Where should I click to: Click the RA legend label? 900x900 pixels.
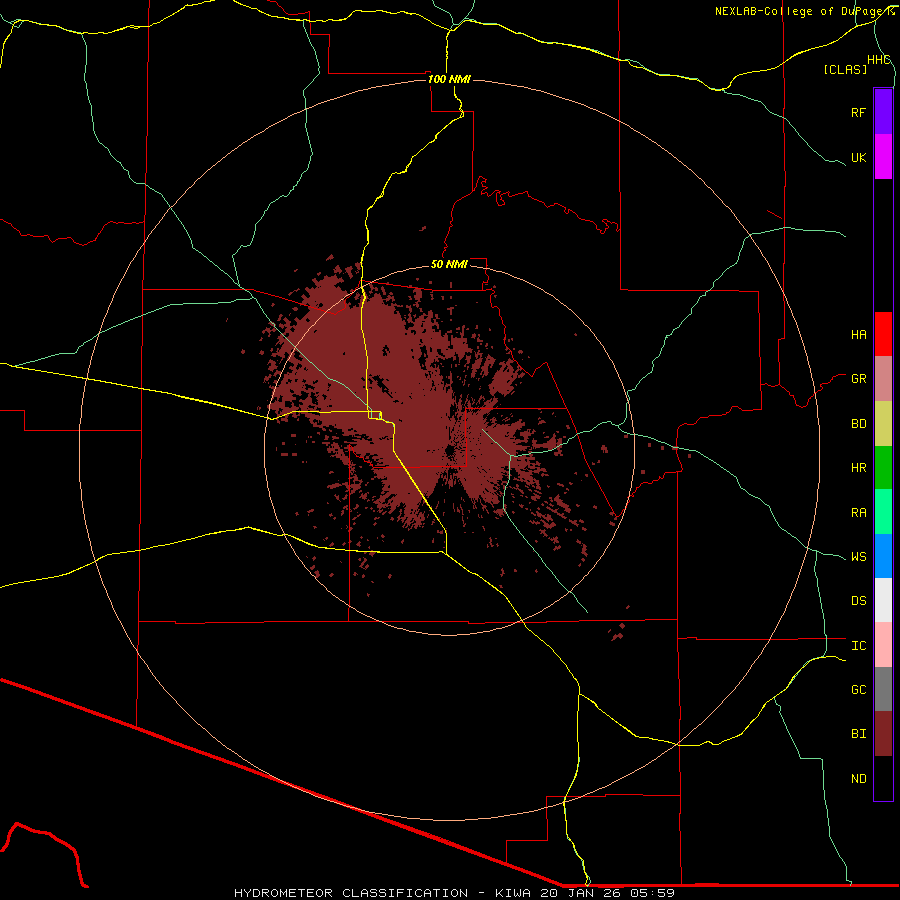[x=858, y=513]
